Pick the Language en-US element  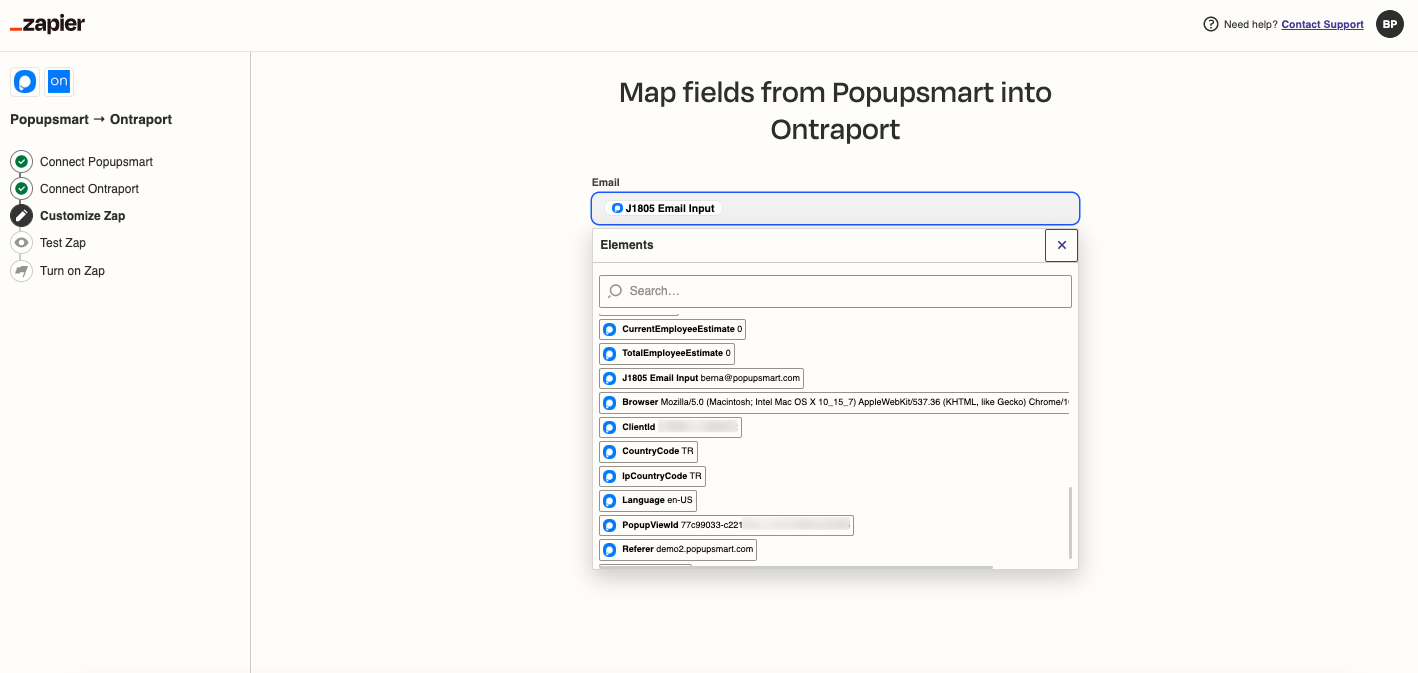pyautogui.click(x=648, y=500)
